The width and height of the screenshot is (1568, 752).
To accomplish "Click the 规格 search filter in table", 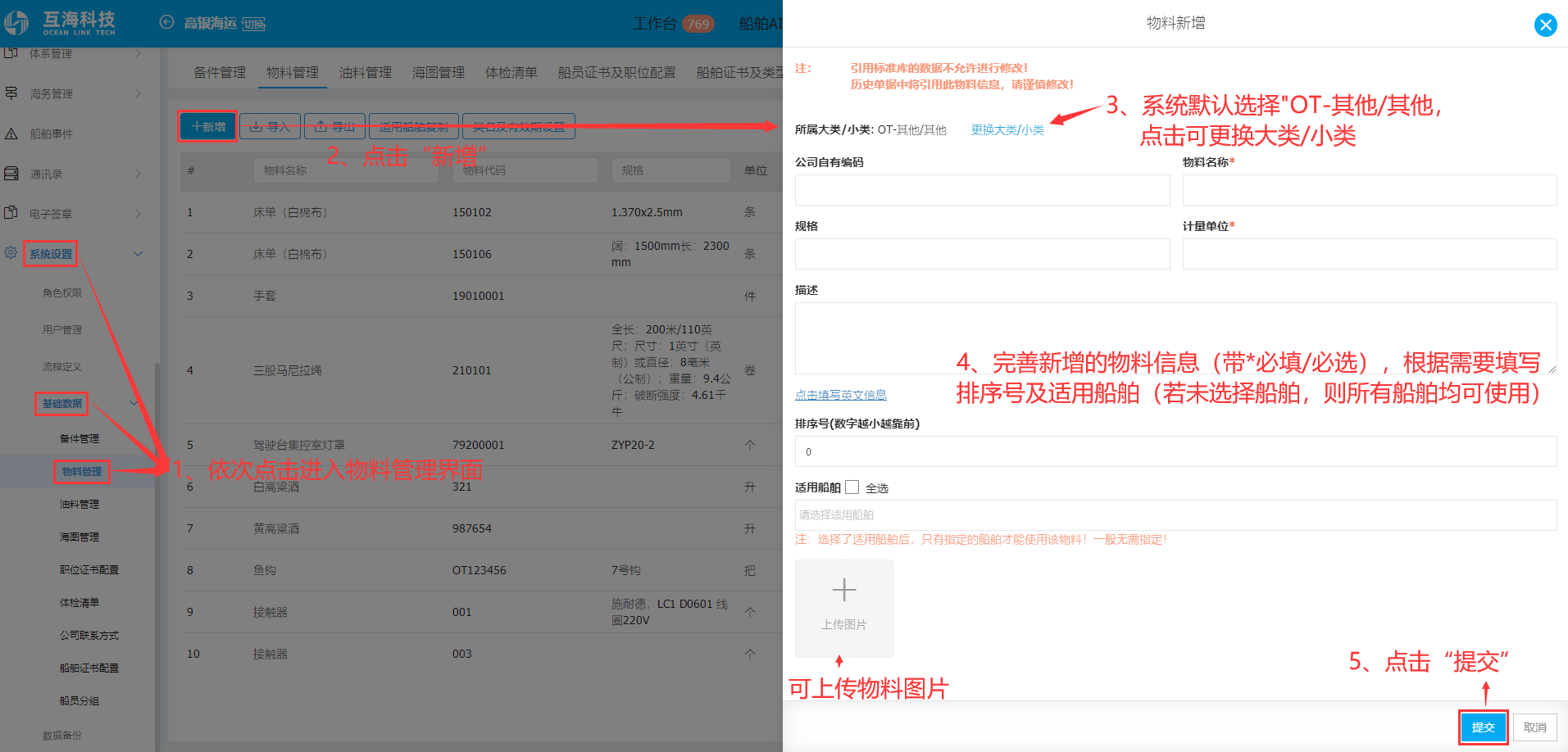I will (x=670, y=170).
